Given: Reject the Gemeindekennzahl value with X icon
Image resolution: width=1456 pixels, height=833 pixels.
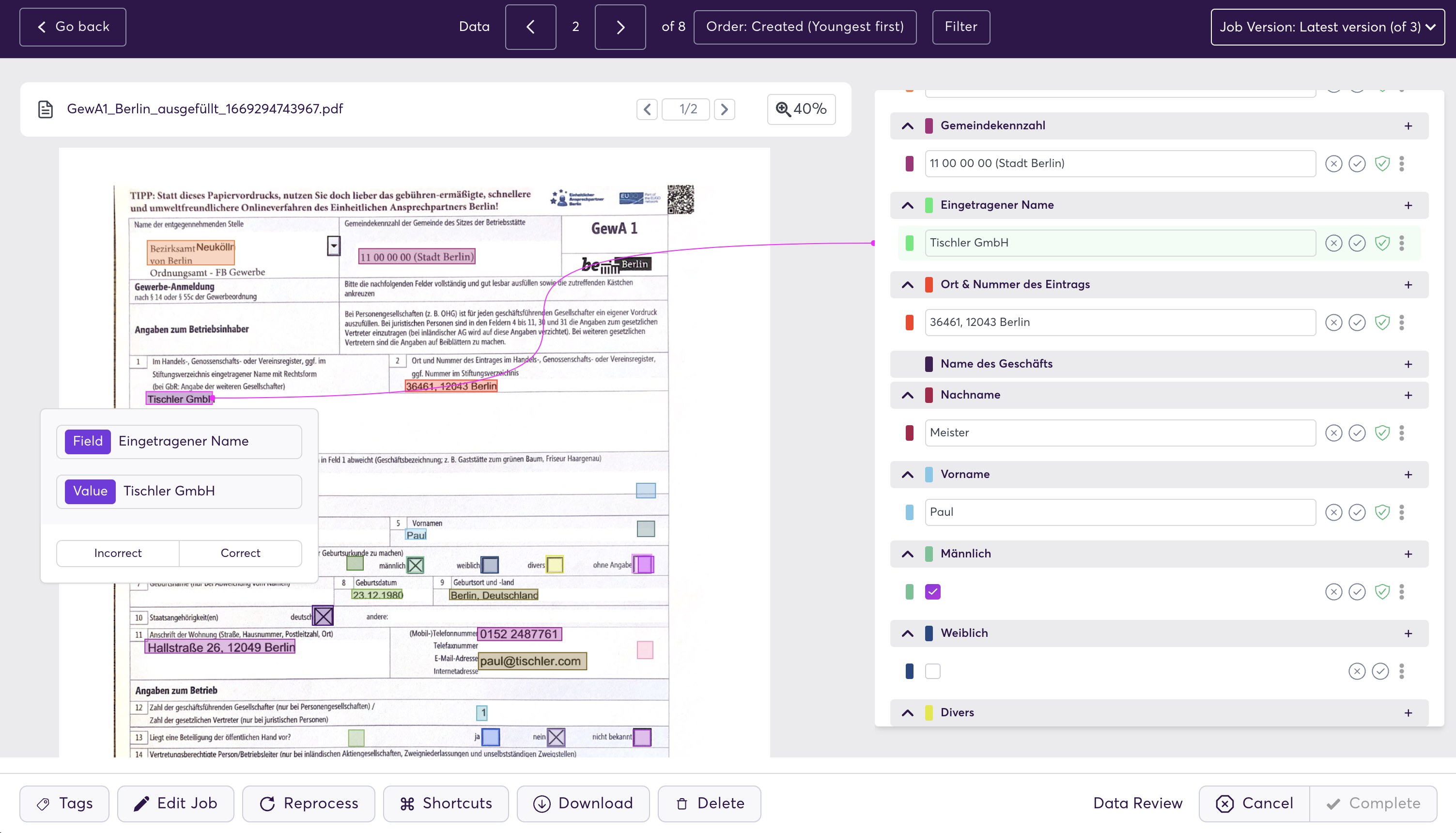Looking at the screenshot, I should pos(1333,164).
